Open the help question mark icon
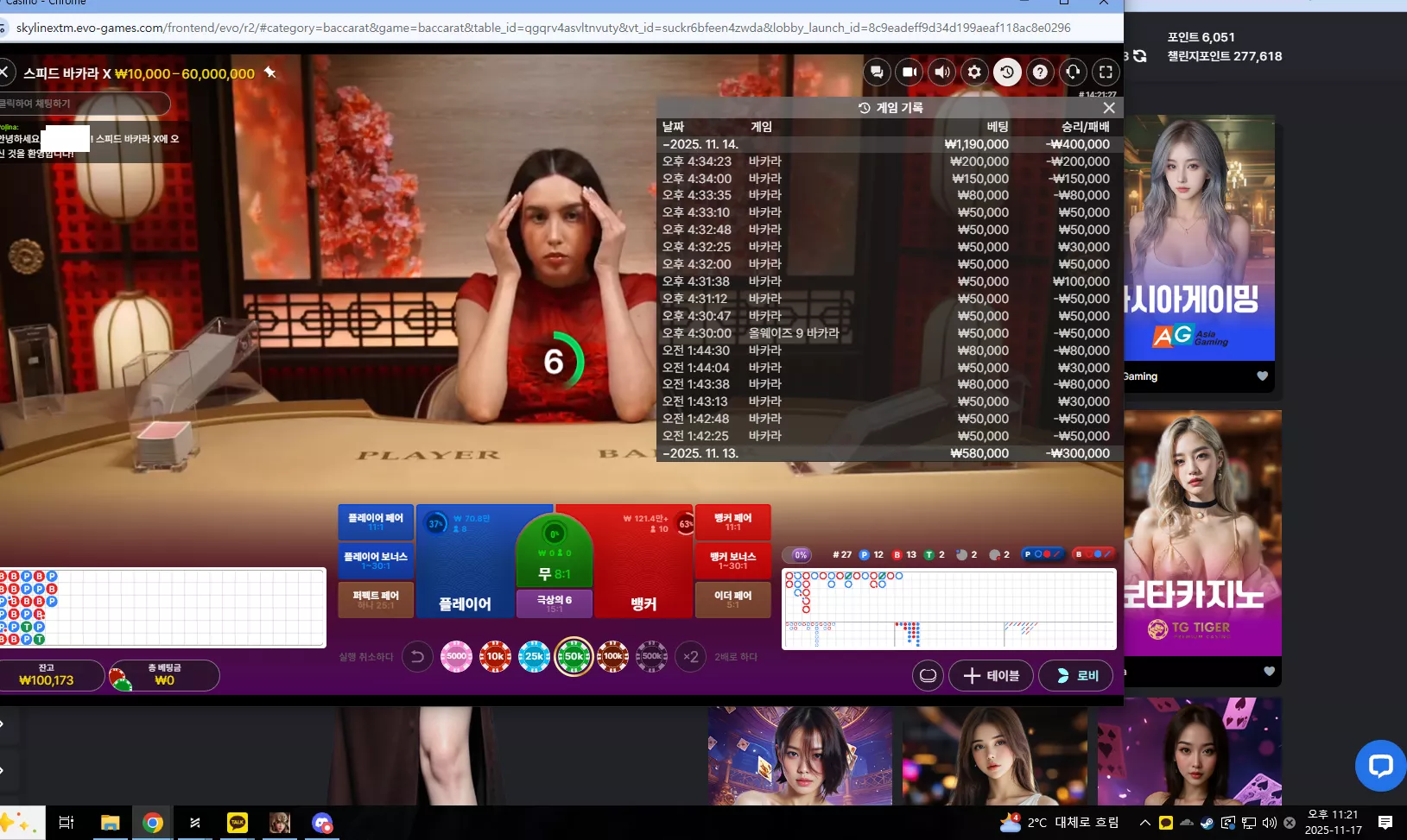 [x=1040, y=73]
